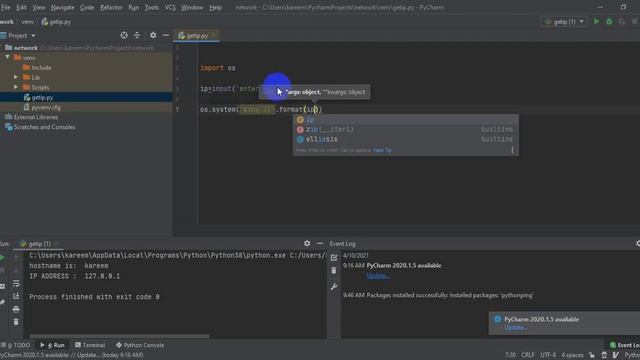
Task: Clear Event Log with trash icon
Action: pyautogui.click(x=334, y=270)
